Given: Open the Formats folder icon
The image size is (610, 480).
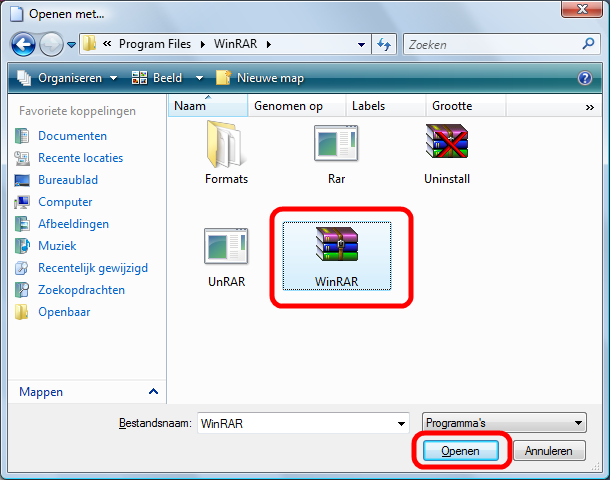Looking at the screenshot, I should click(x=226, y=144).
